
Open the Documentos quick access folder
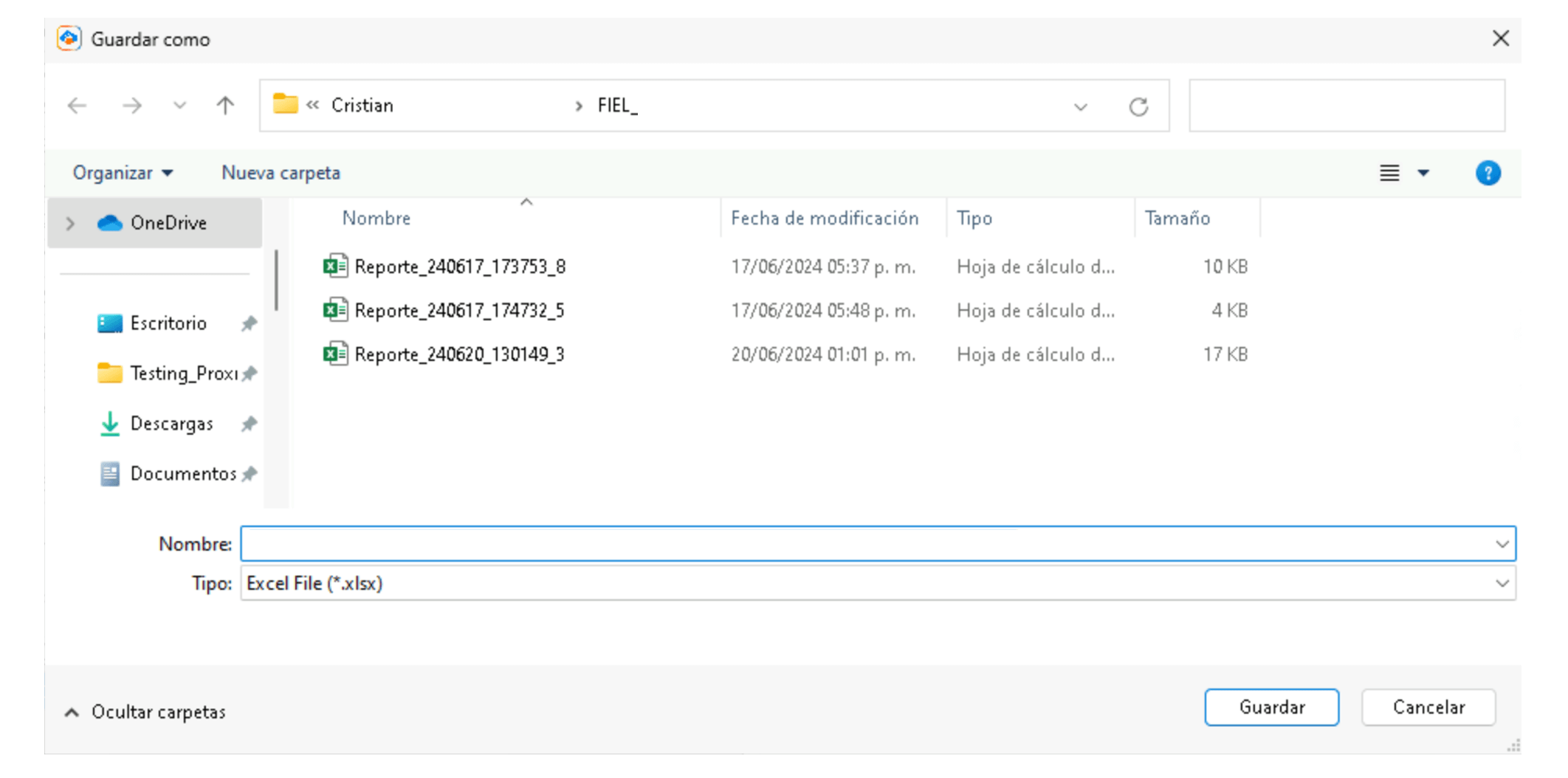click(x=182, y=474)
